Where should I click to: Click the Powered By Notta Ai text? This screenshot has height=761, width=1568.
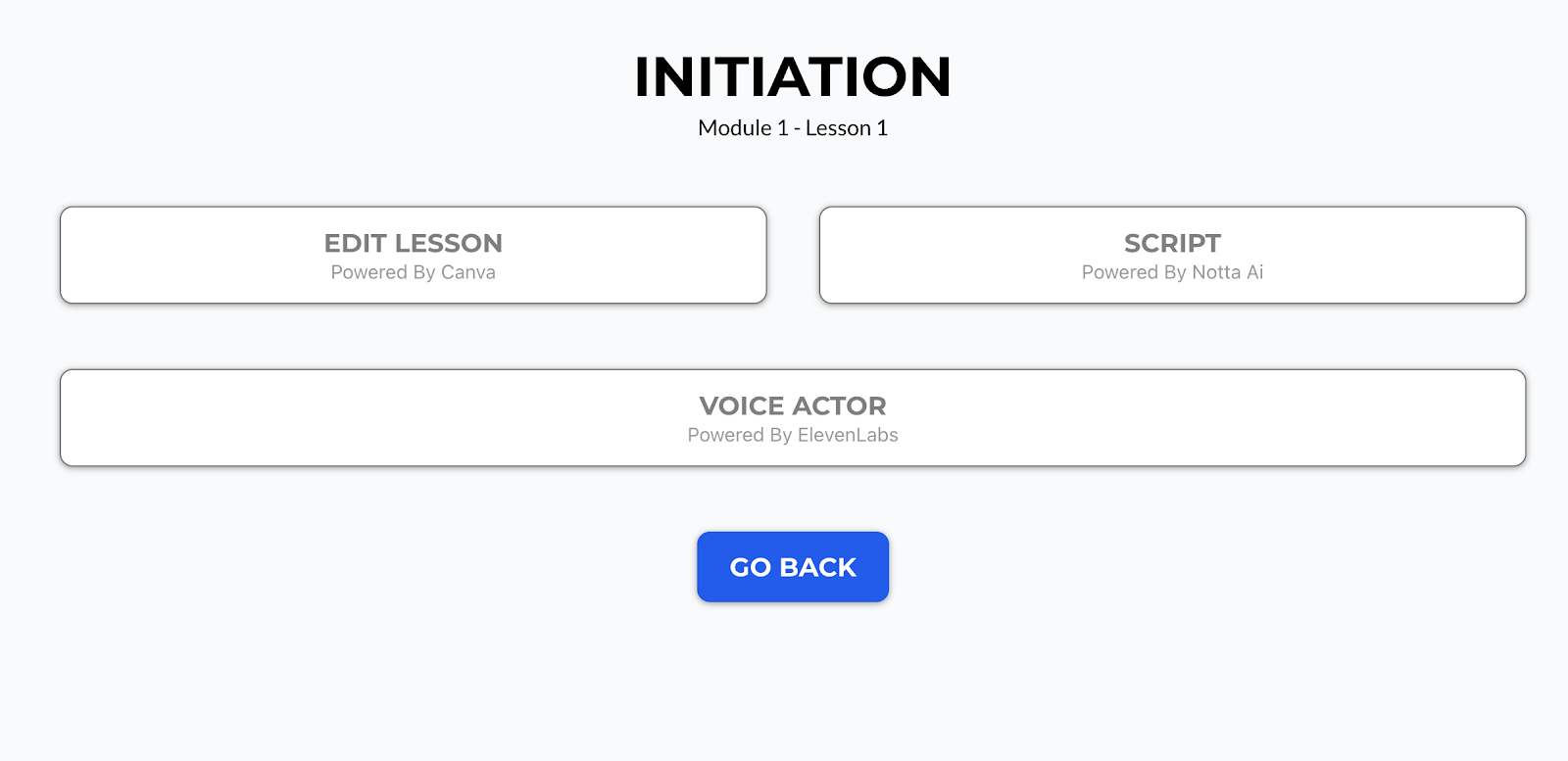(1172, 272)
